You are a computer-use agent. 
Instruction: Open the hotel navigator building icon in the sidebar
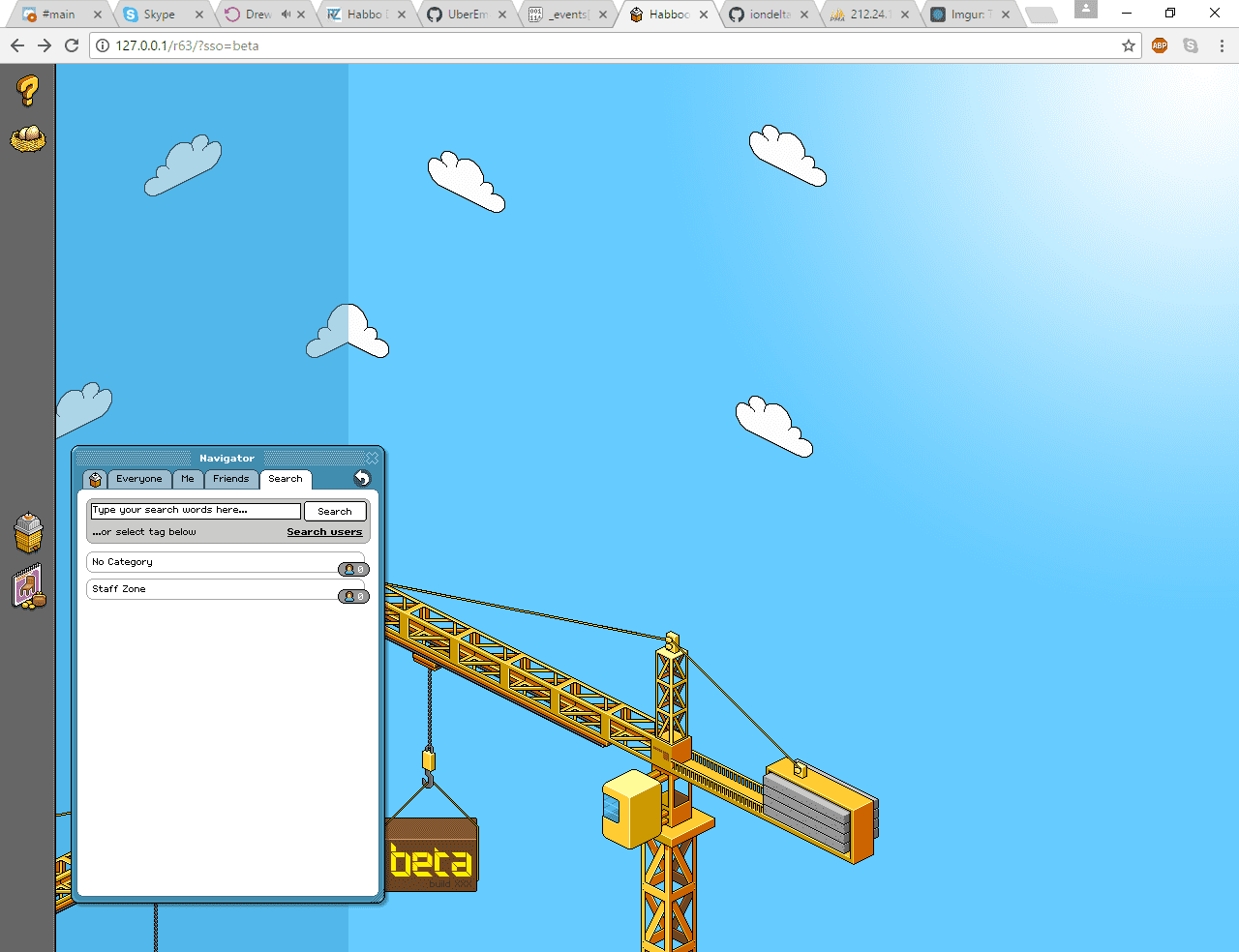29,532
